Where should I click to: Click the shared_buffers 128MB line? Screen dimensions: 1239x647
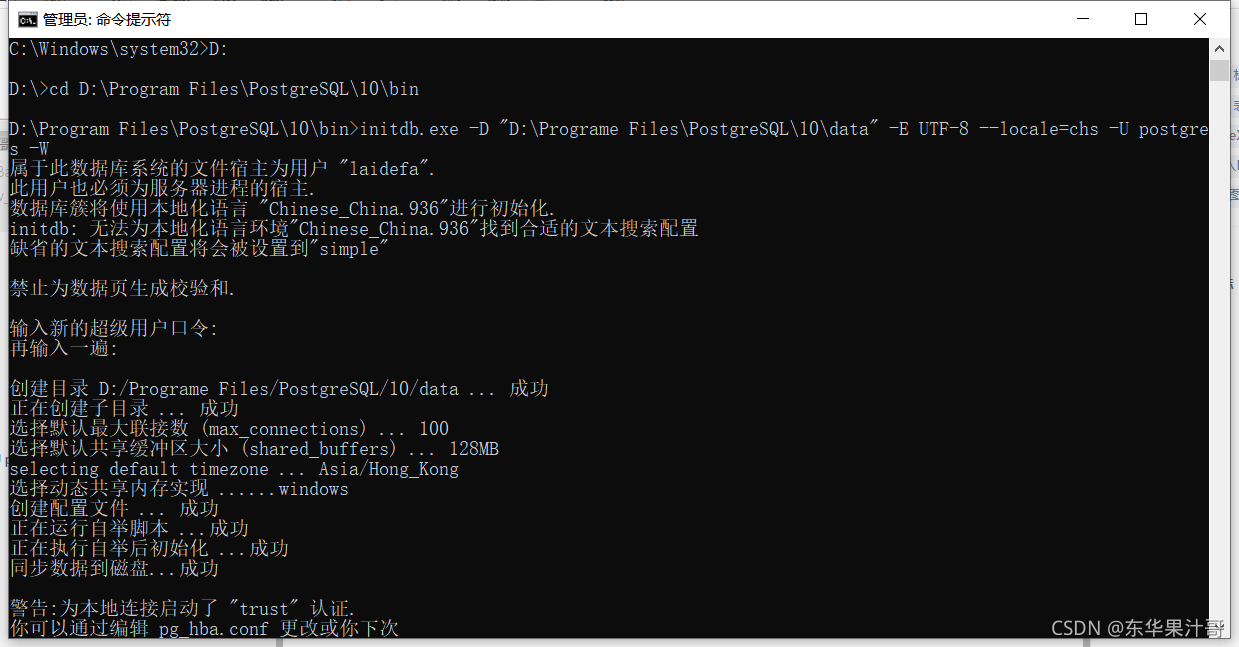pos(253,448)
